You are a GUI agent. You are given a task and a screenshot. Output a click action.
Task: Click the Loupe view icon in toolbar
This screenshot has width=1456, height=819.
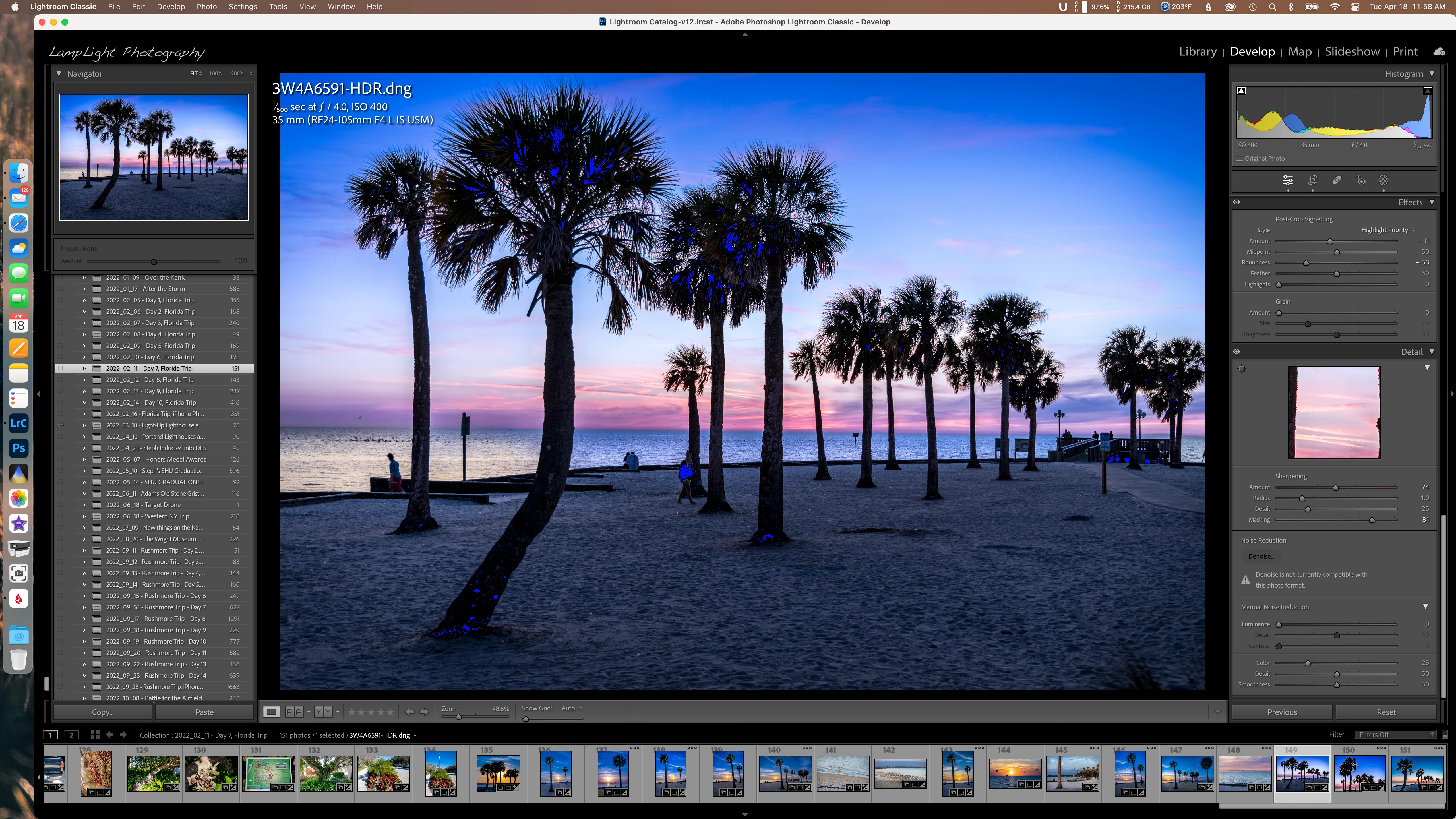[x=271, y=712]
